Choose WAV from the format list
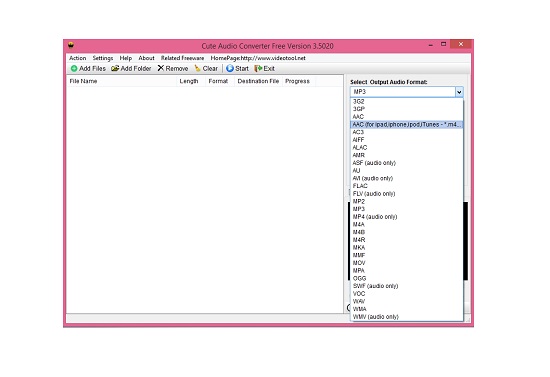The height and width of the screenshot is (377, 550). click(x=407, y=302)
